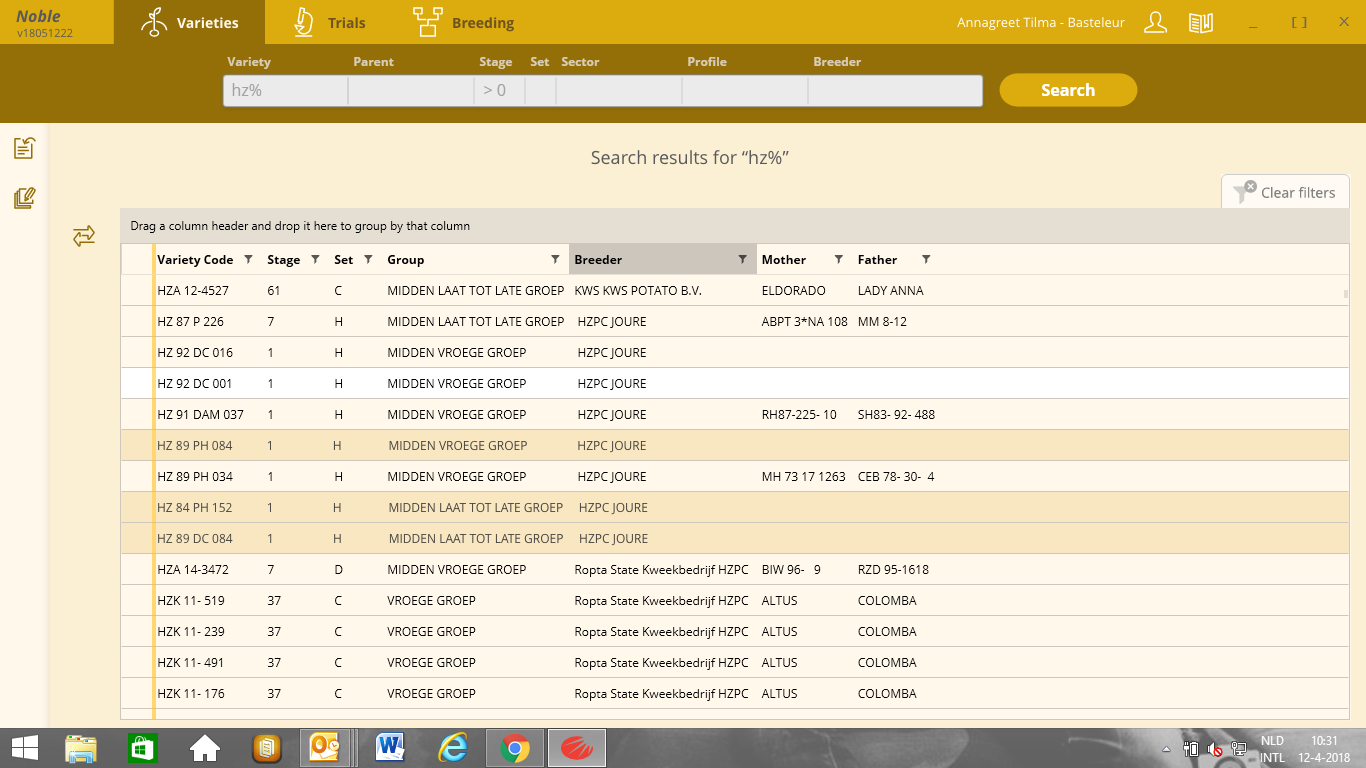Open Group column filter
1366x768 pixels.
(555, 259)
